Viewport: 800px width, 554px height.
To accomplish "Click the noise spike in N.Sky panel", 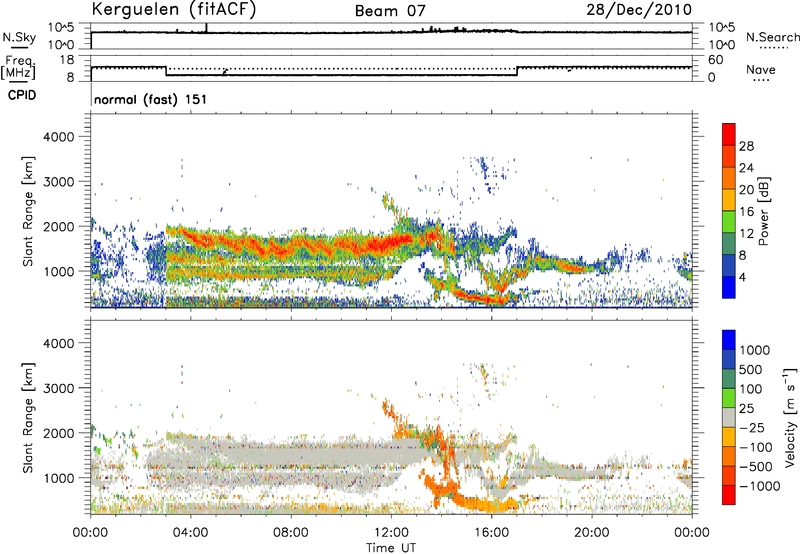I will coord(207,28).
